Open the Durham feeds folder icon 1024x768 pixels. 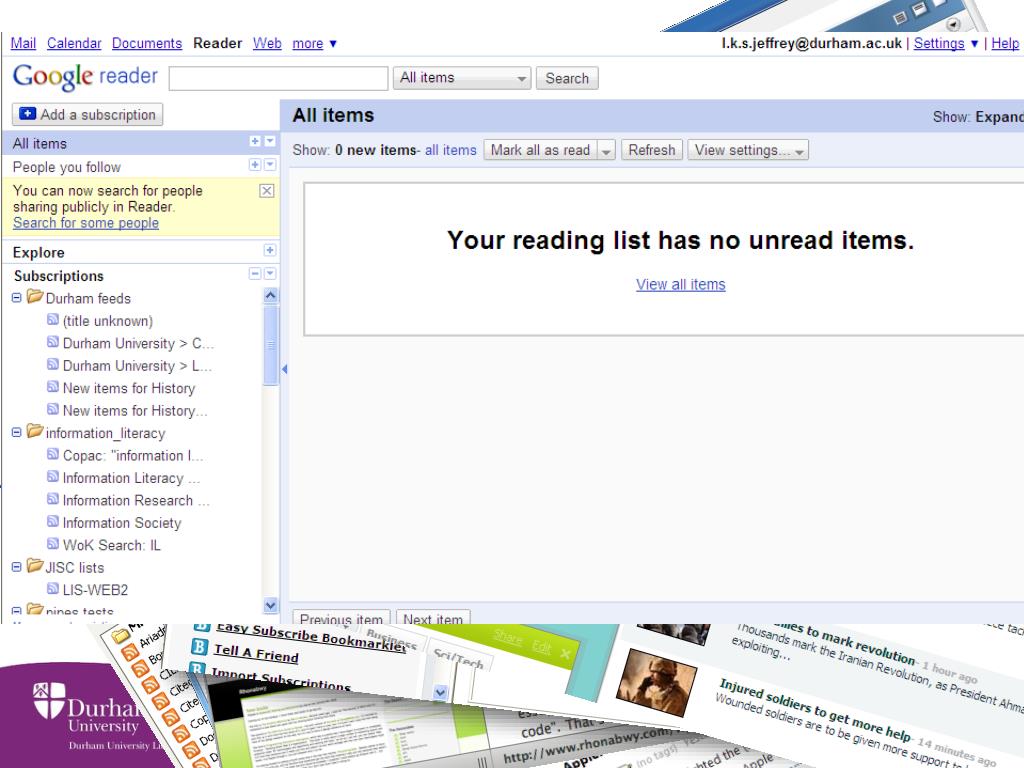tap(35, 296)
